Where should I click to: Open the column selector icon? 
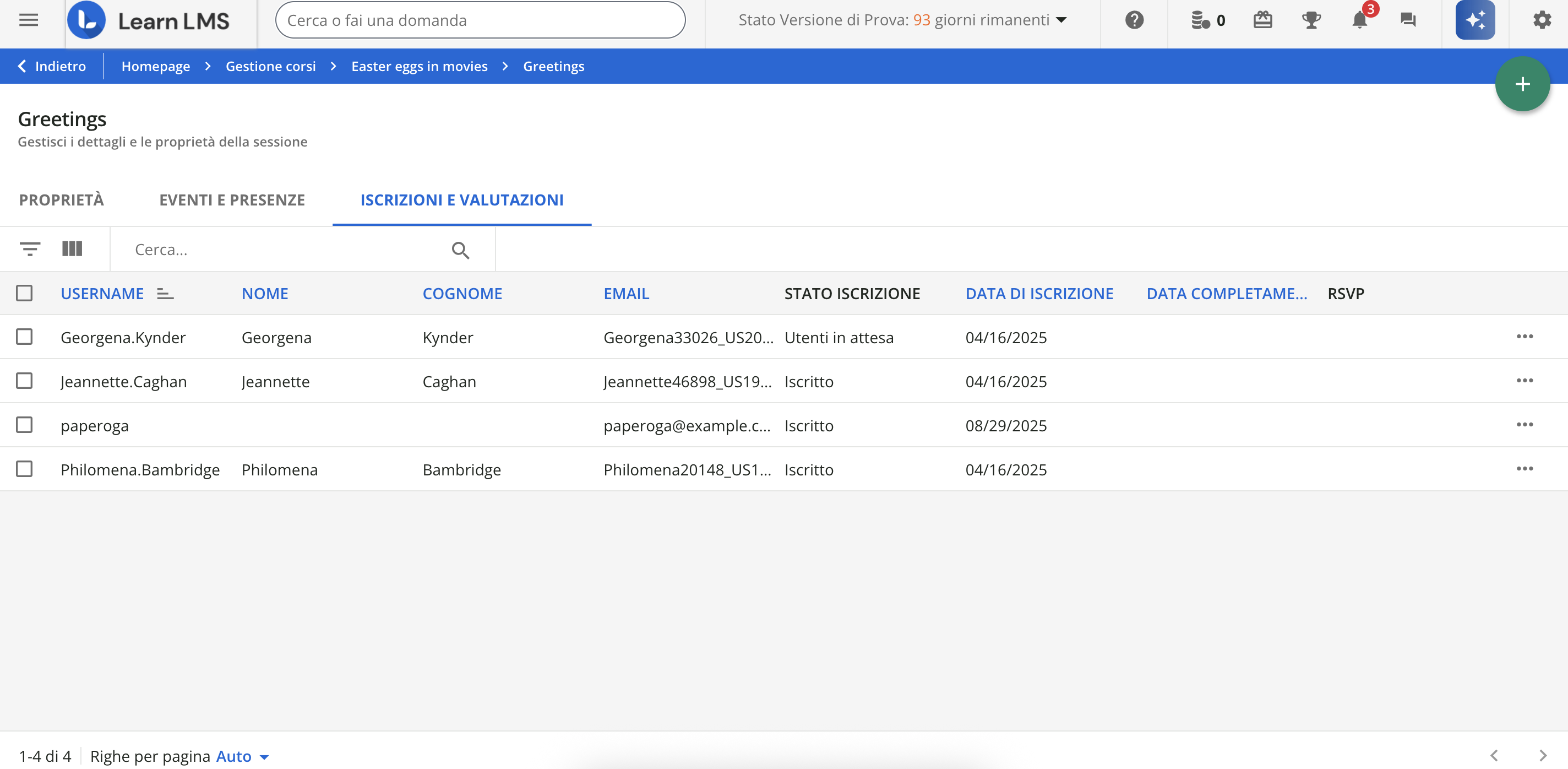point(72,249)
